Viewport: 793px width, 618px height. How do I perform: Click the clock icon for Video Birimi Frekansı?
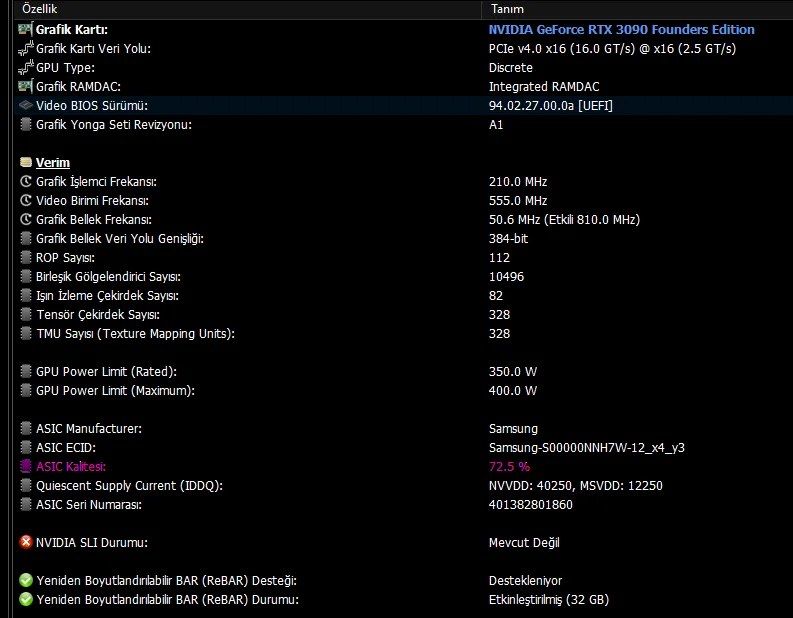point(25,200)
